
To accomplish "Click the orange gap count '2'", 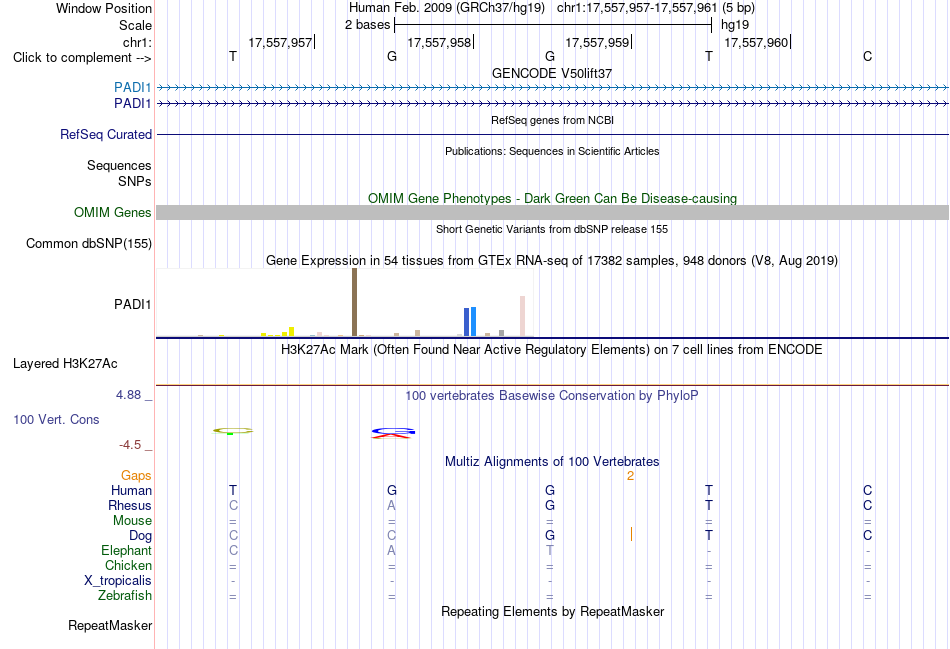I will coord(630,476).
